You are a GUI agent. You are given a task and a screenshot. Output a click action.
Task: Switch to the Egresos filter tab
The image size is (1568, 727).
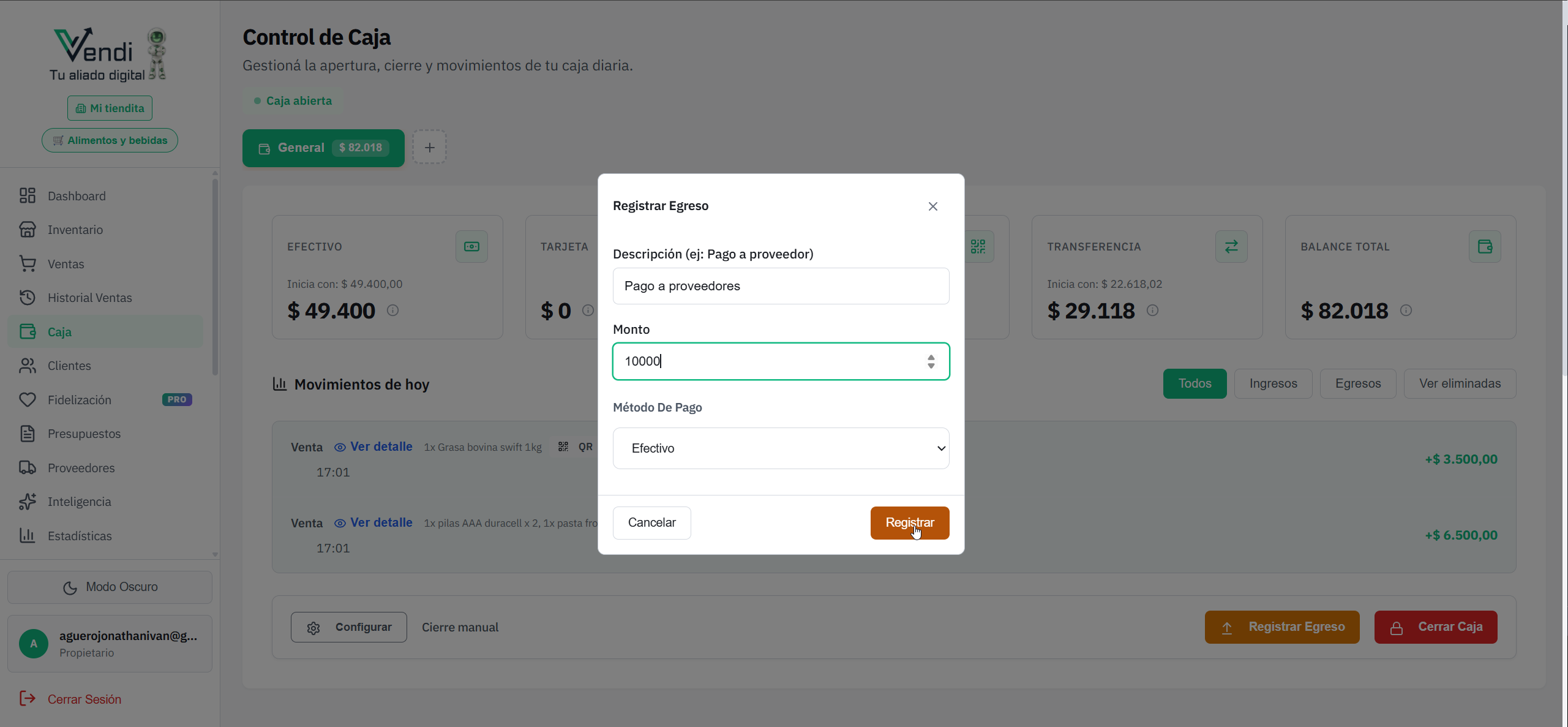click(x=1357, y=384)
